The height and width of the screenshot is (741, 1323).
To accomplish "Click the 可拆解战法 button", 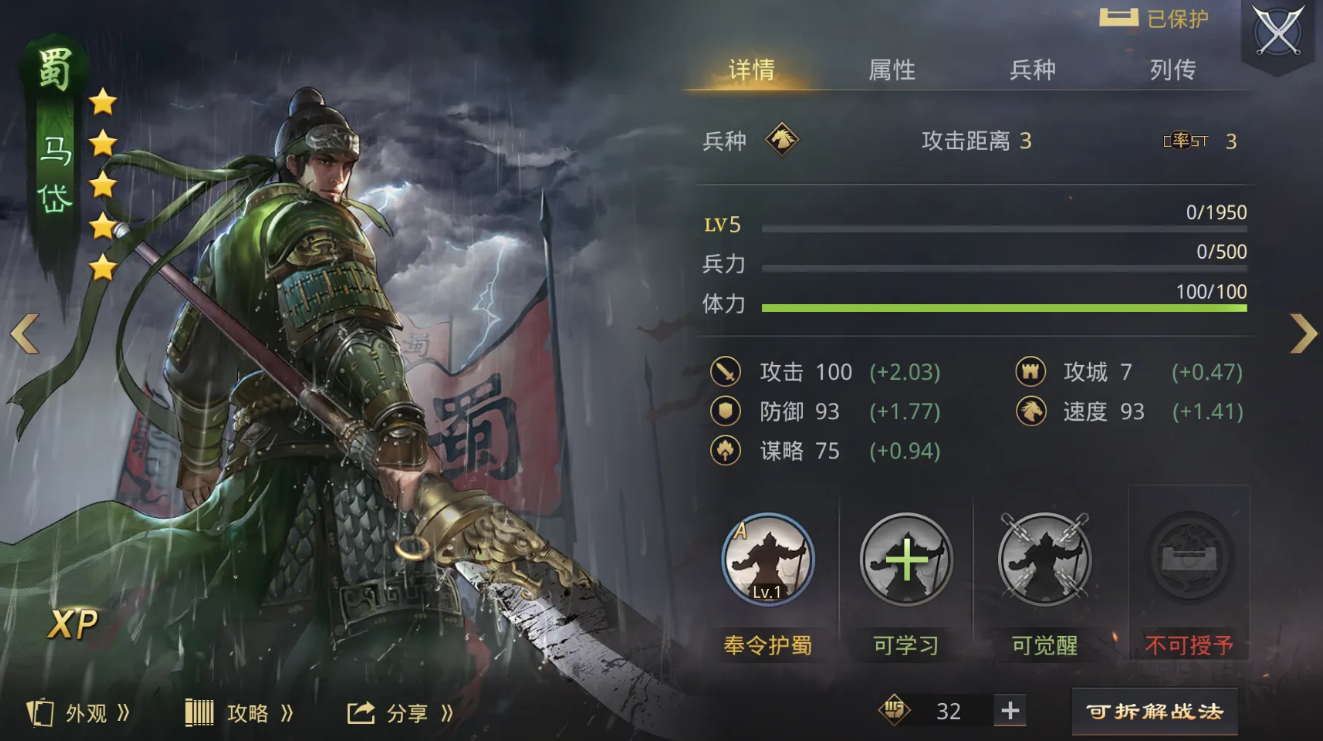I will click(1154, 712).
